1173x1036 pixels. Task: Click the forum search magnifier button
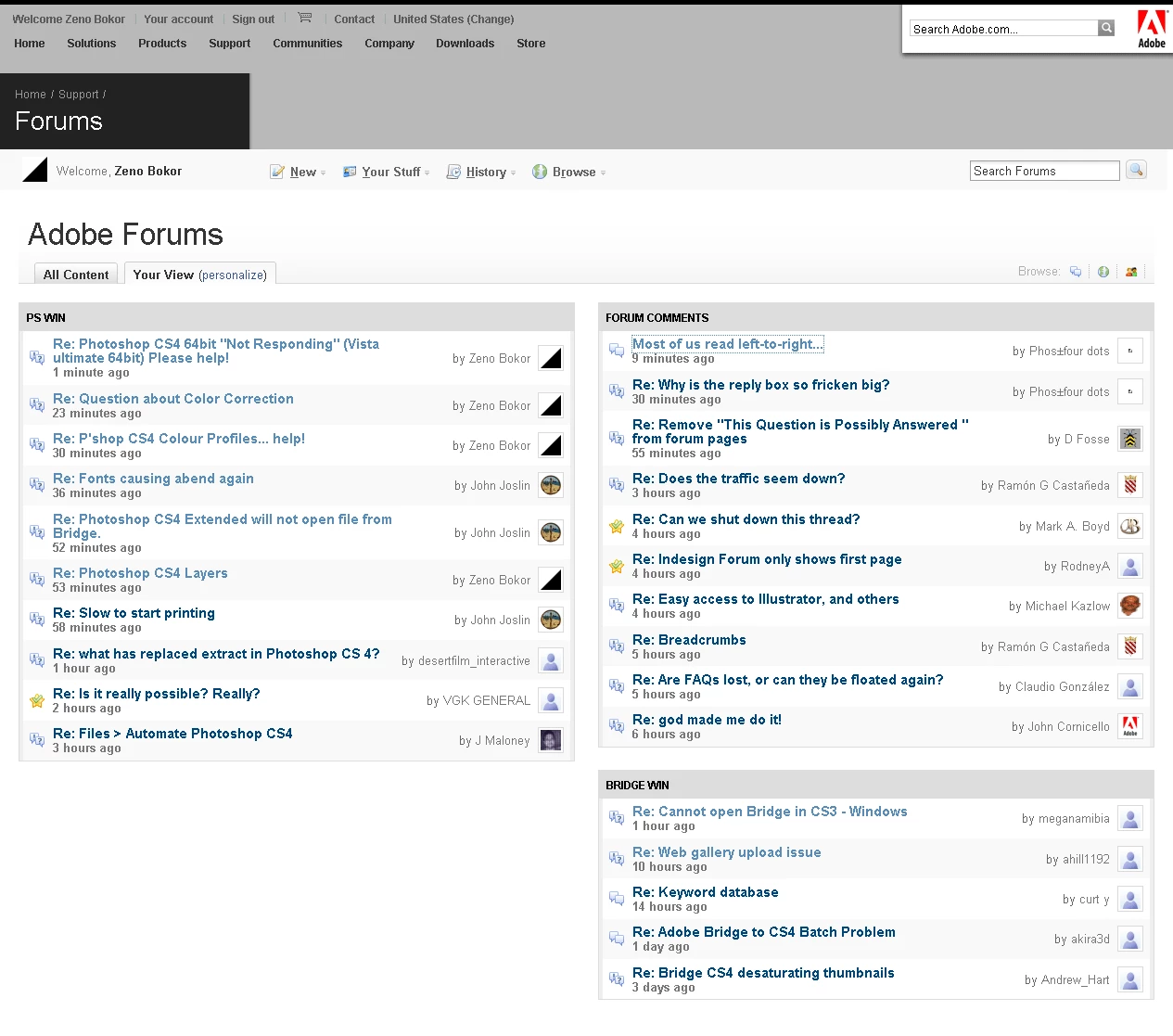pyautogui.click(x=1136, y=170)
